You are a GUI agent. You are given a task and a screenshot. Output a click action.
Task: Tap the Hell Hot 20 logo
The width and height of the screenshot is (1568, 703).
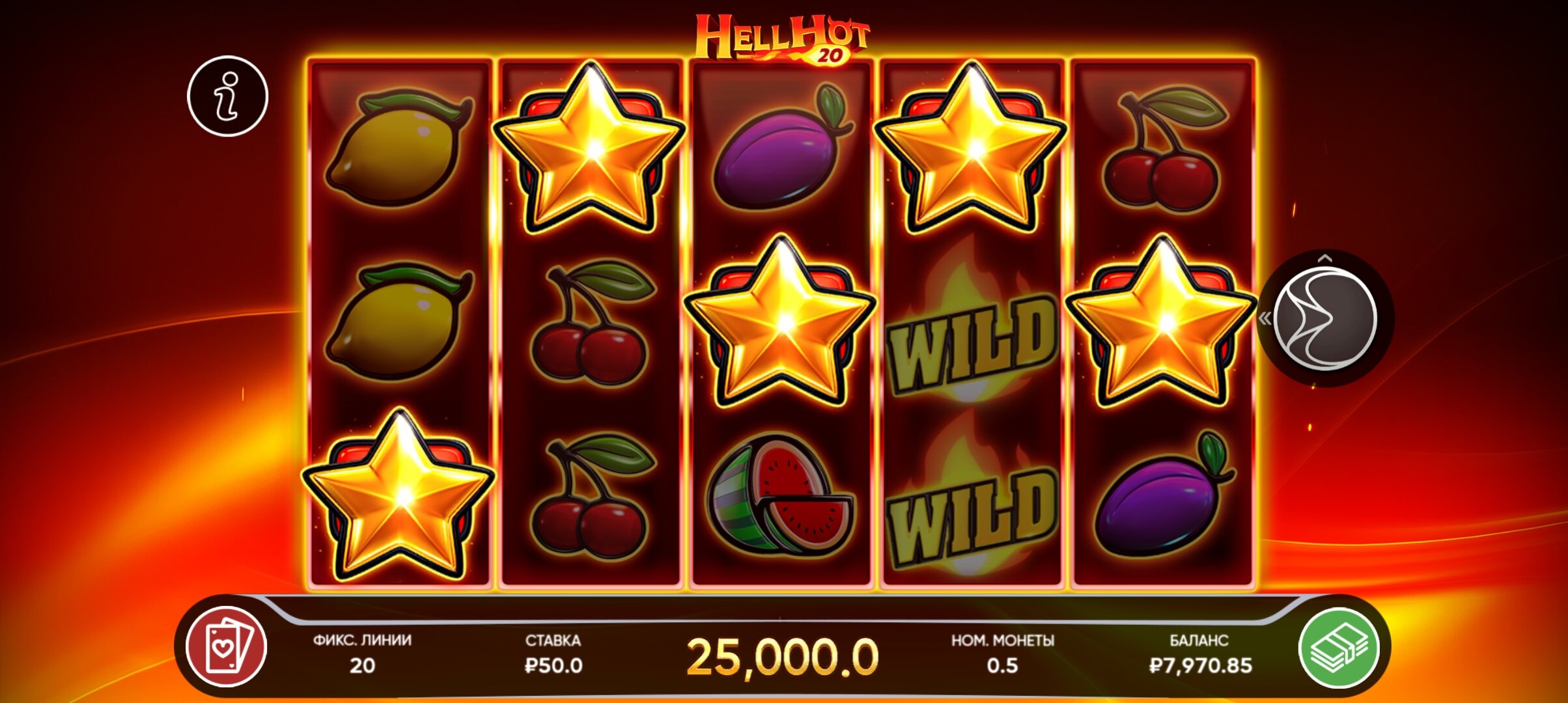[783, 39]
